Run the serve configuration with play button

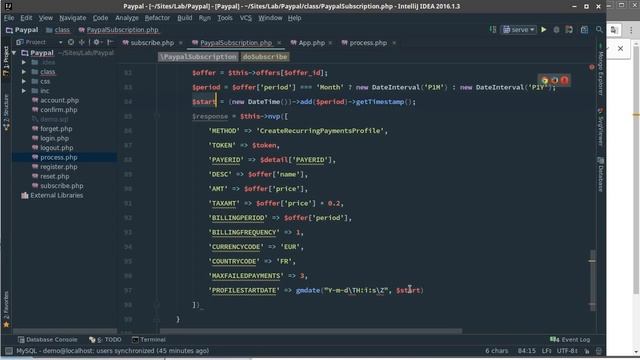coord(544,30)
